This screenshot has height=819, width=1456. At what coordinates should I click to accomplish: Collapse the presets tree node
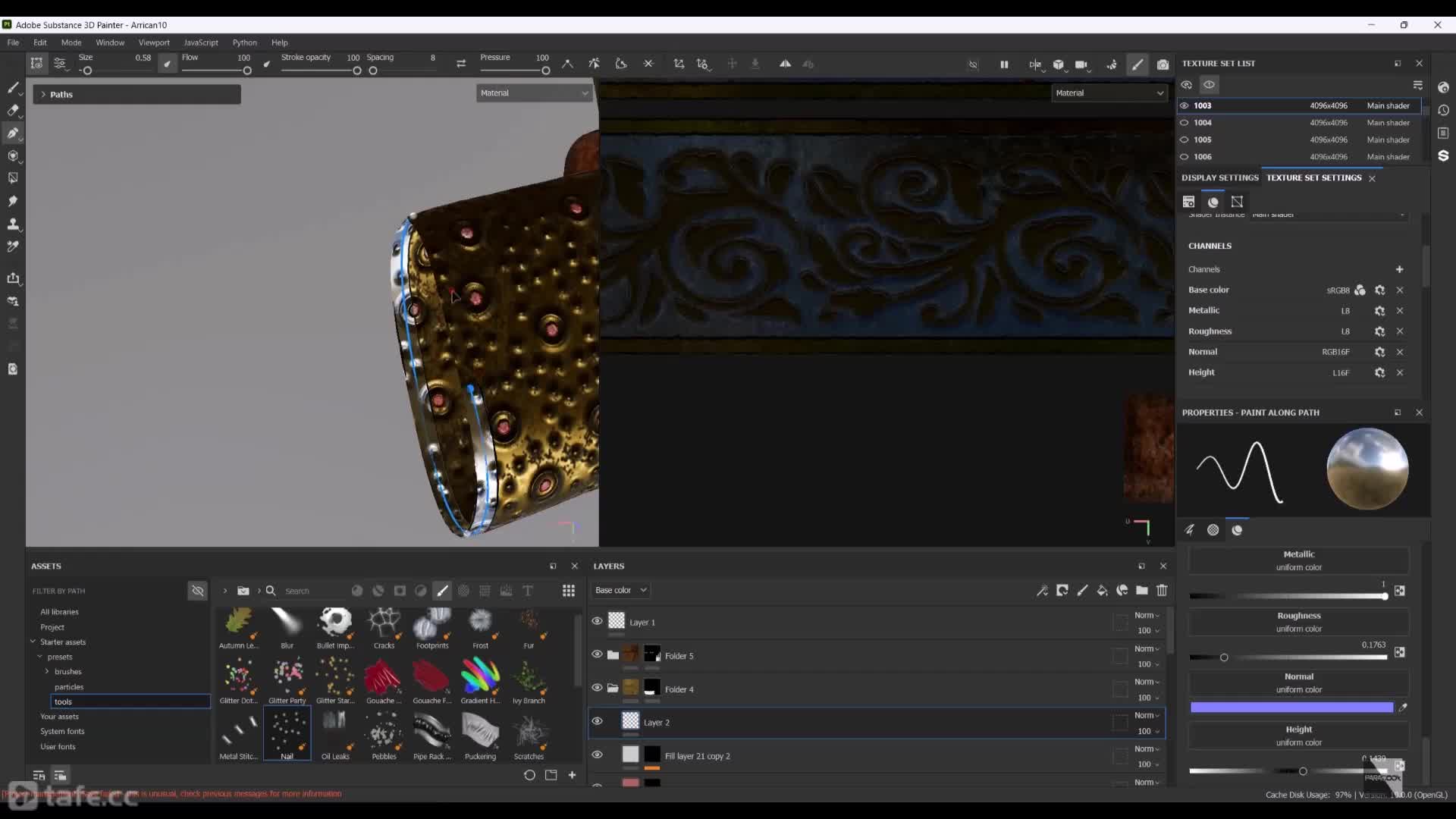click(40, 657)
